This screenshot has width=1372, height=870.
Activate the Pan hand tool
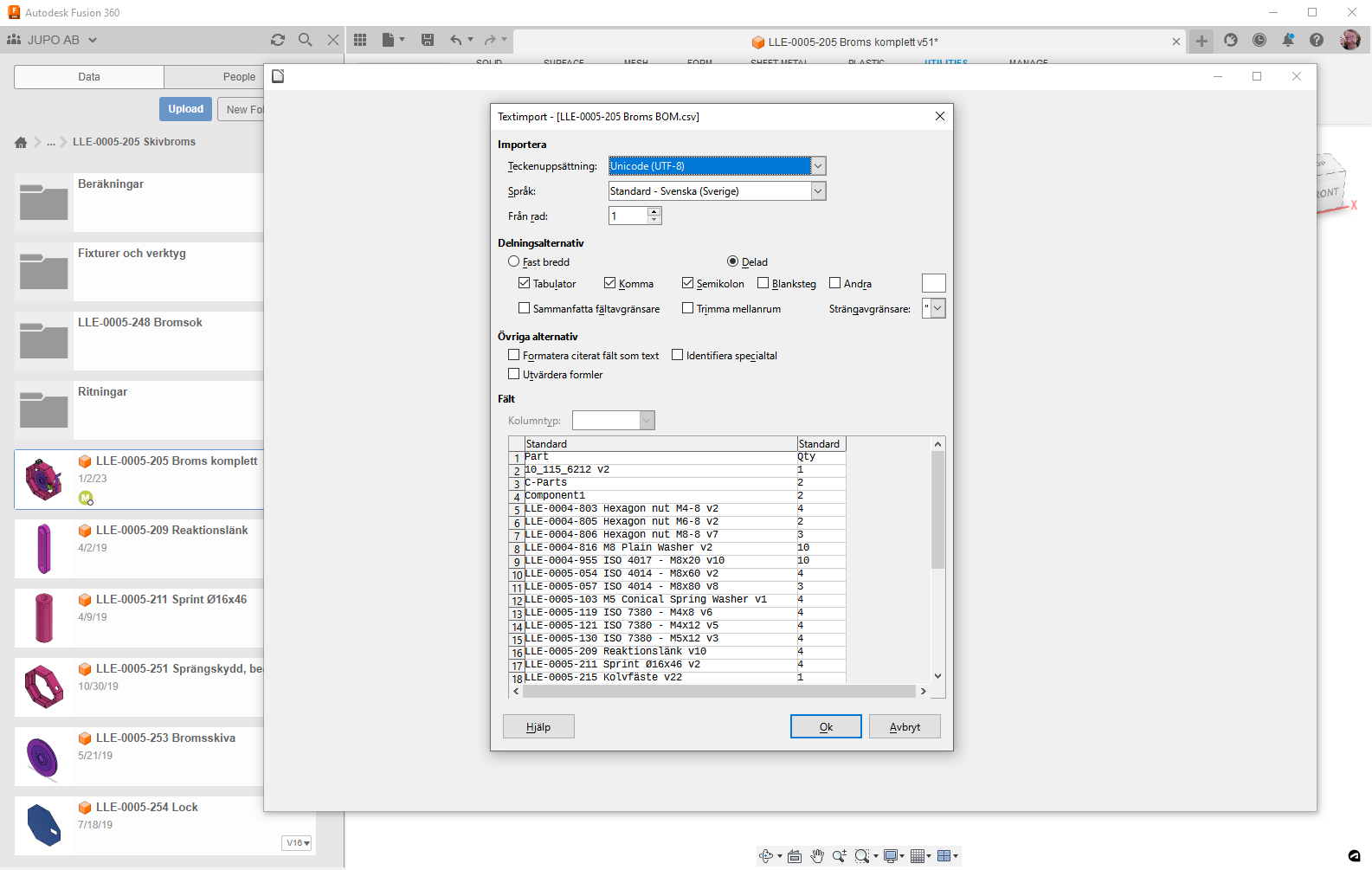coord(817,856)
